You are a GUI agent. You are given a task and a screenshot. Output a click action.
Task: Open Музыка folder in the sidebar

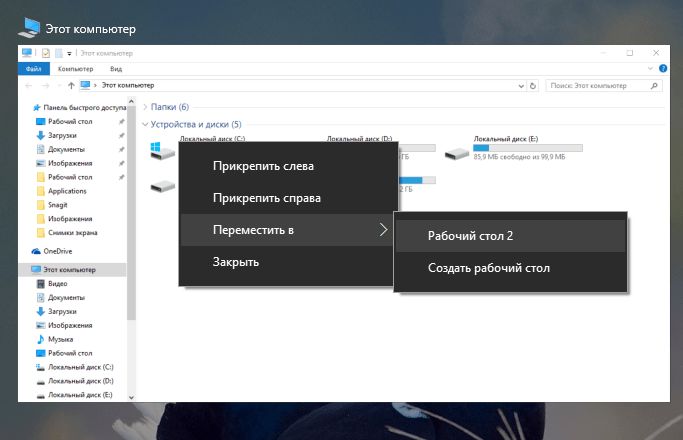click(x=58, y=339)
